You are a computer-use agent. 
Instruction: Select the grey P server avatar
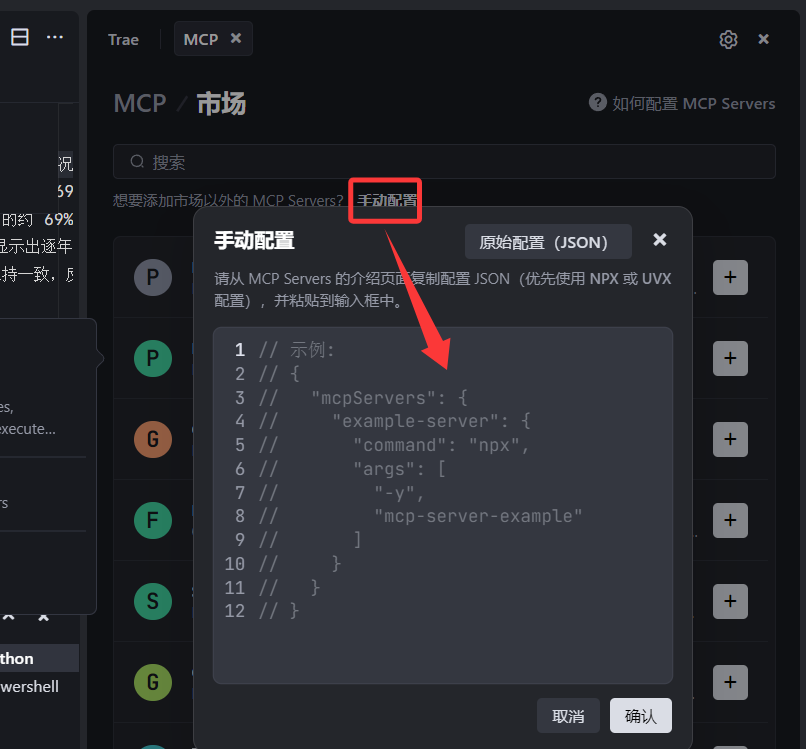tap(153, 278)
